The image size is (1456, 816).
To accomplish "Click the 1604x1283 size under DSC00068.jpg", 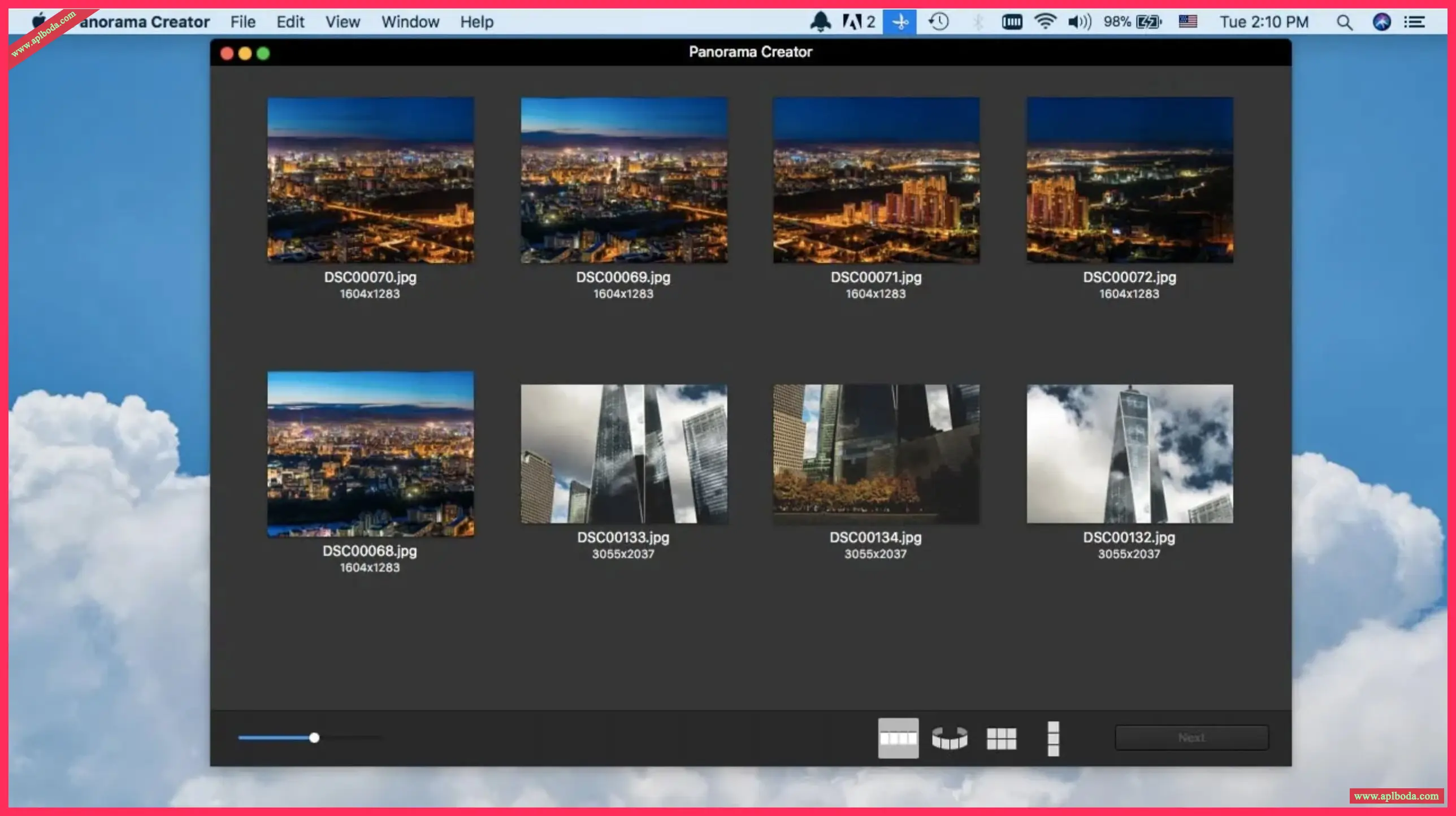I will pos(370,567).
